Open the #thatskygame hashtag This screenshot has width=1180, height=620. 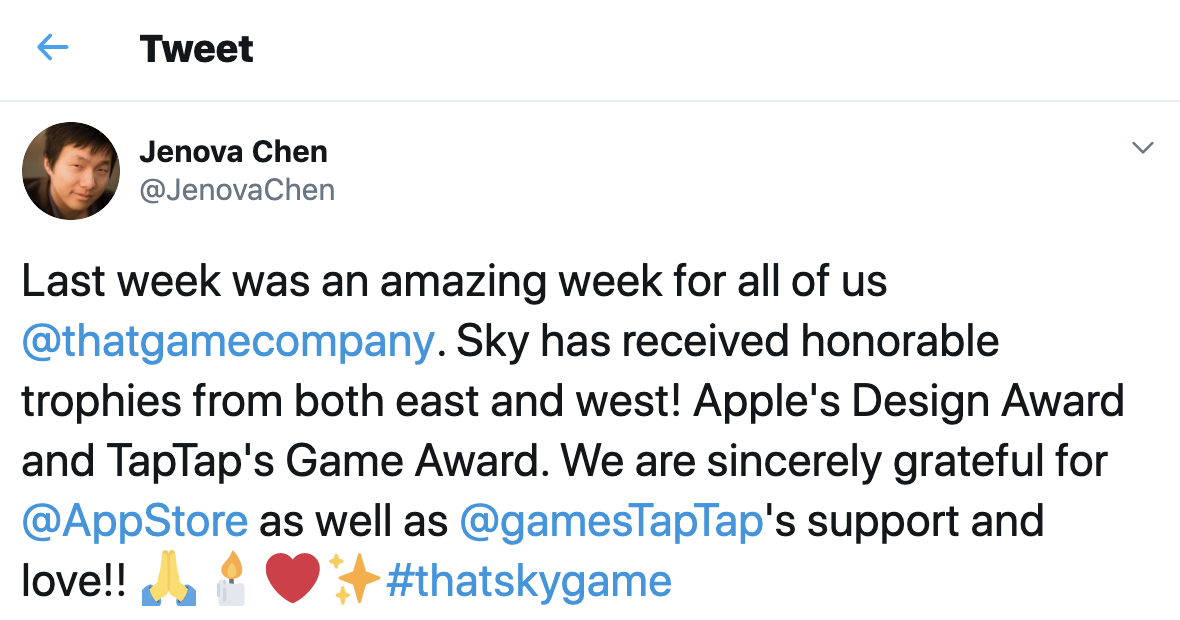point(528,581)
